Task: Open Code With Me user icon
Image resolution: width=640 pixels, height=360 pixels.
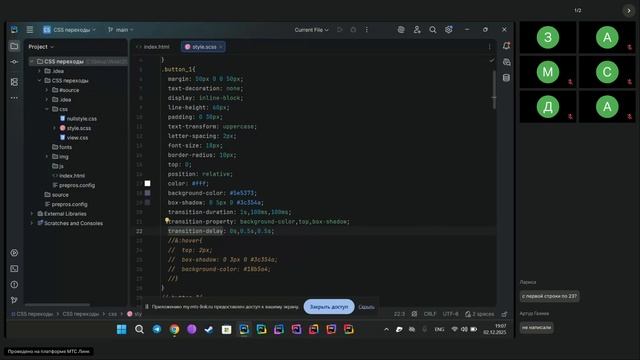Action: [x=417, y=29]
